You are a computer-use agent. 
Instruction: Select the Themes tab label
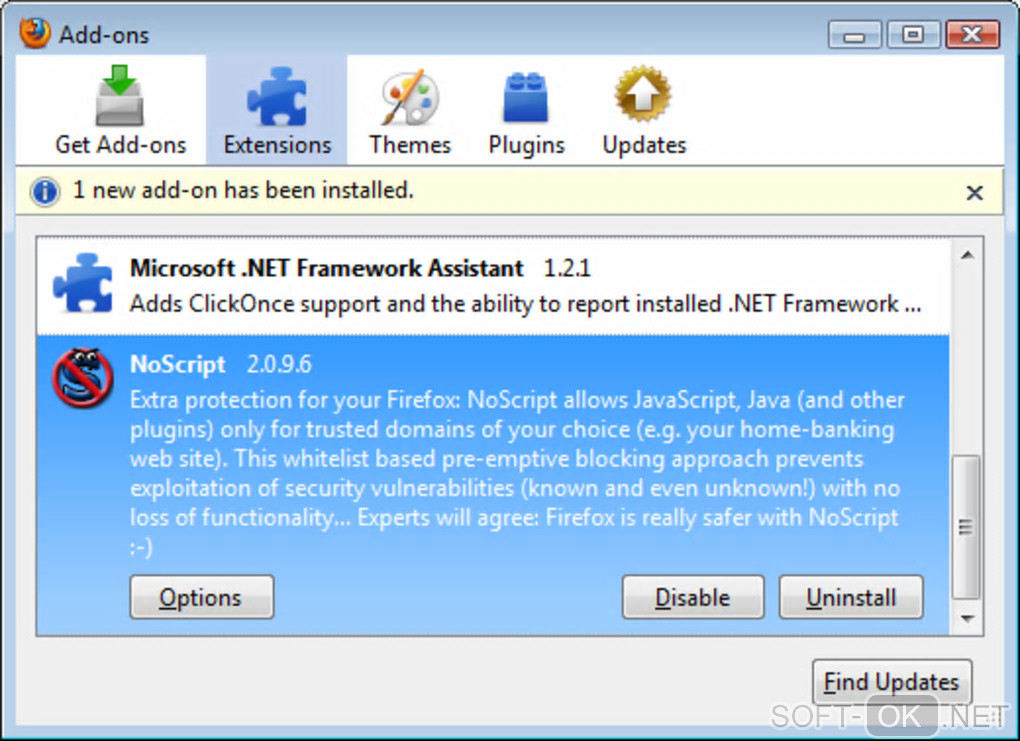[409, 145]
